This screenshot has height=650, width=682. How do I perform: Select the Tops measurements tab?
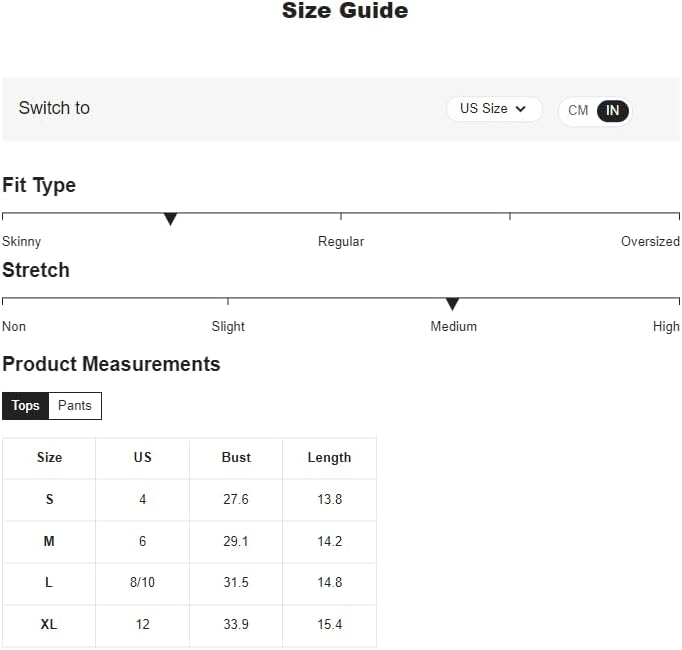pos(25,405)
